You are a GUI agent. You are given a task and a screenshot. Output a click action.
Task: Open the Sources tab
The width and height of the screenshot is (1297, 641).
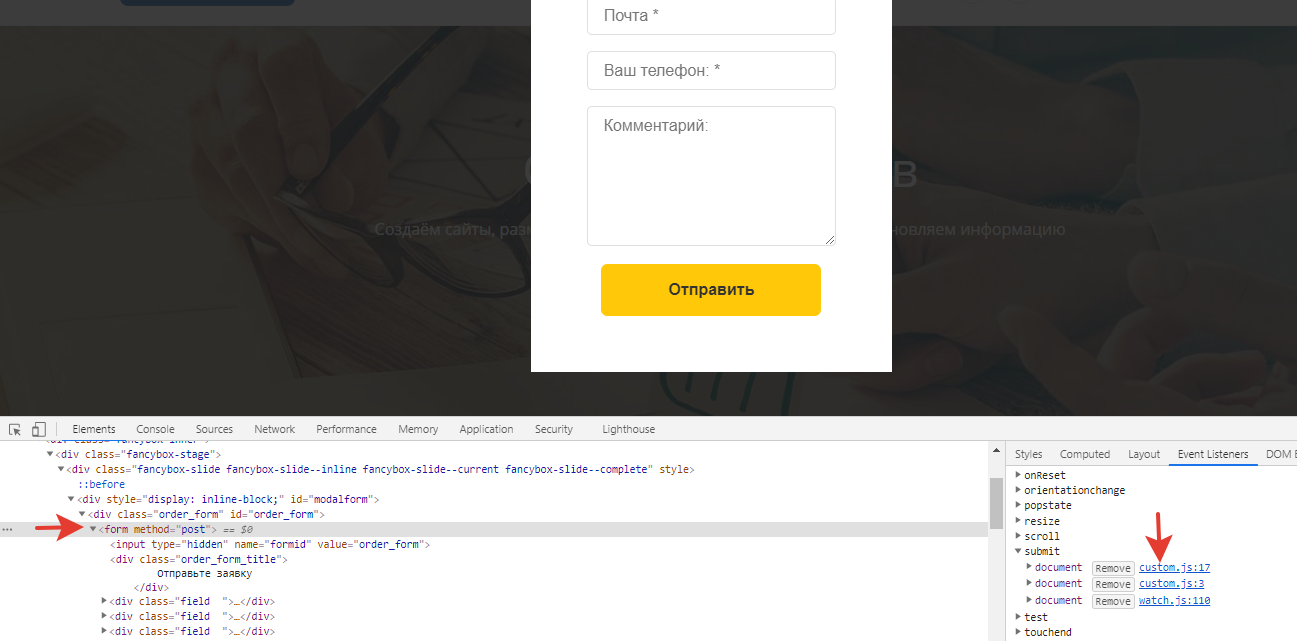pyautogui.click(x=214, y=429)
